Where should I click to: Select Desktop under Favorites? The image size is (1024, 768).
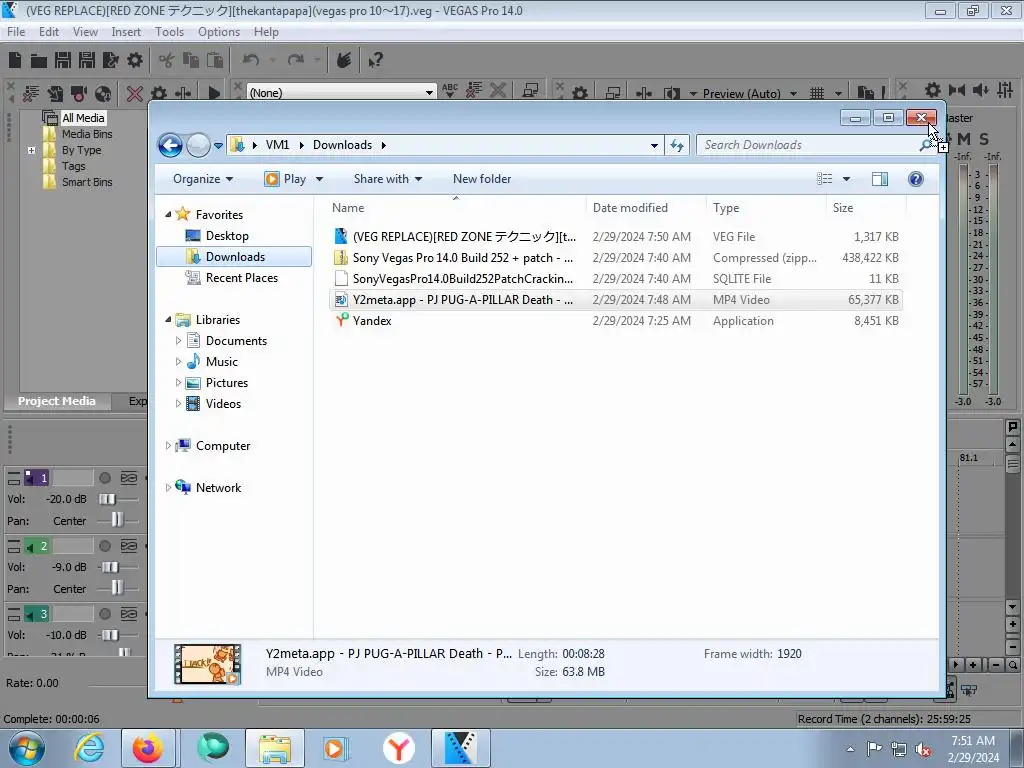227,236
